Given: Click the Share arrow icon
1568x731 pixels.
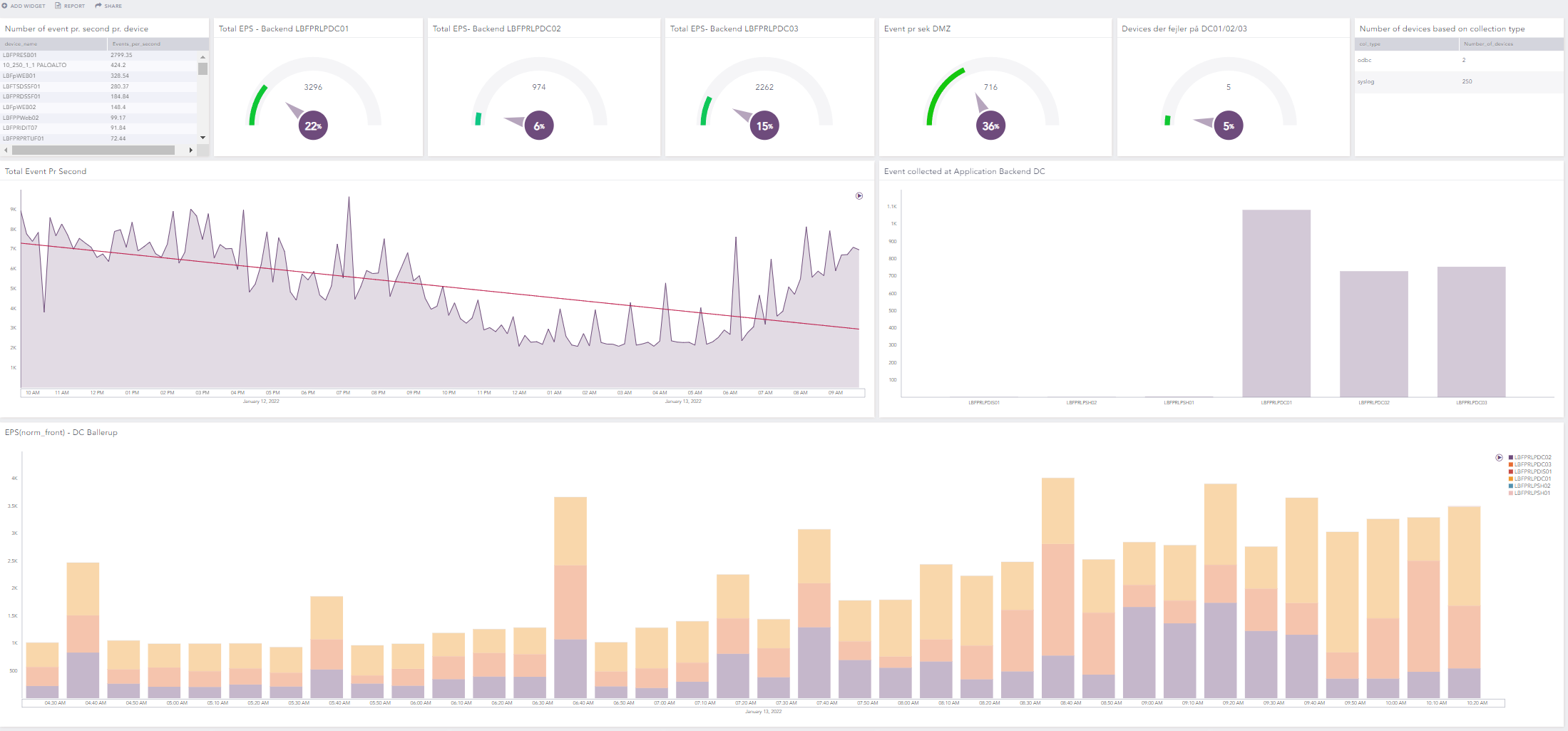Looking at the screenshot, I should (x=98, y=6).
